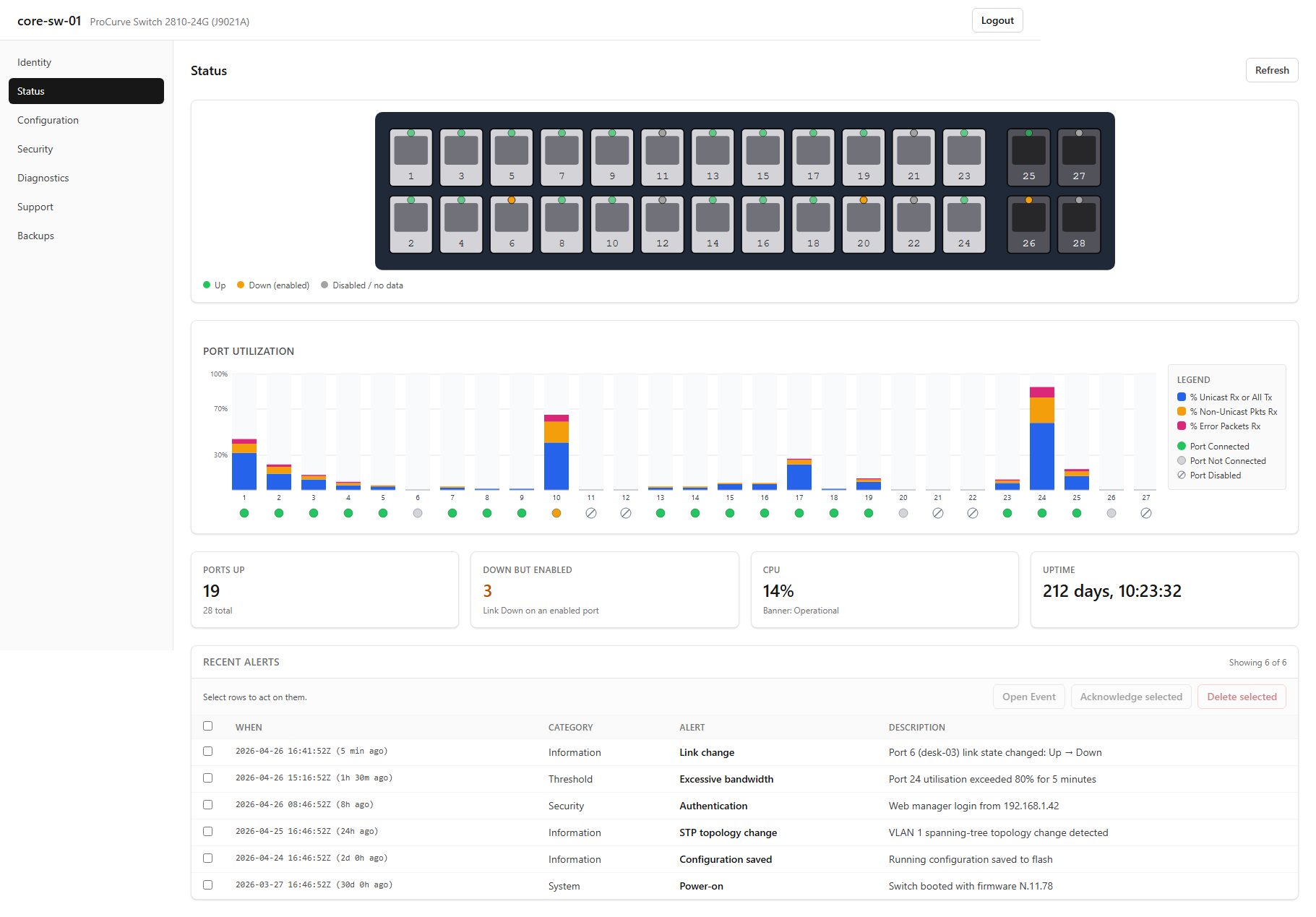Click port 11 disabled icon under utilization chart
Screen dimensions: 1316x917
click(x=591, y=513)
